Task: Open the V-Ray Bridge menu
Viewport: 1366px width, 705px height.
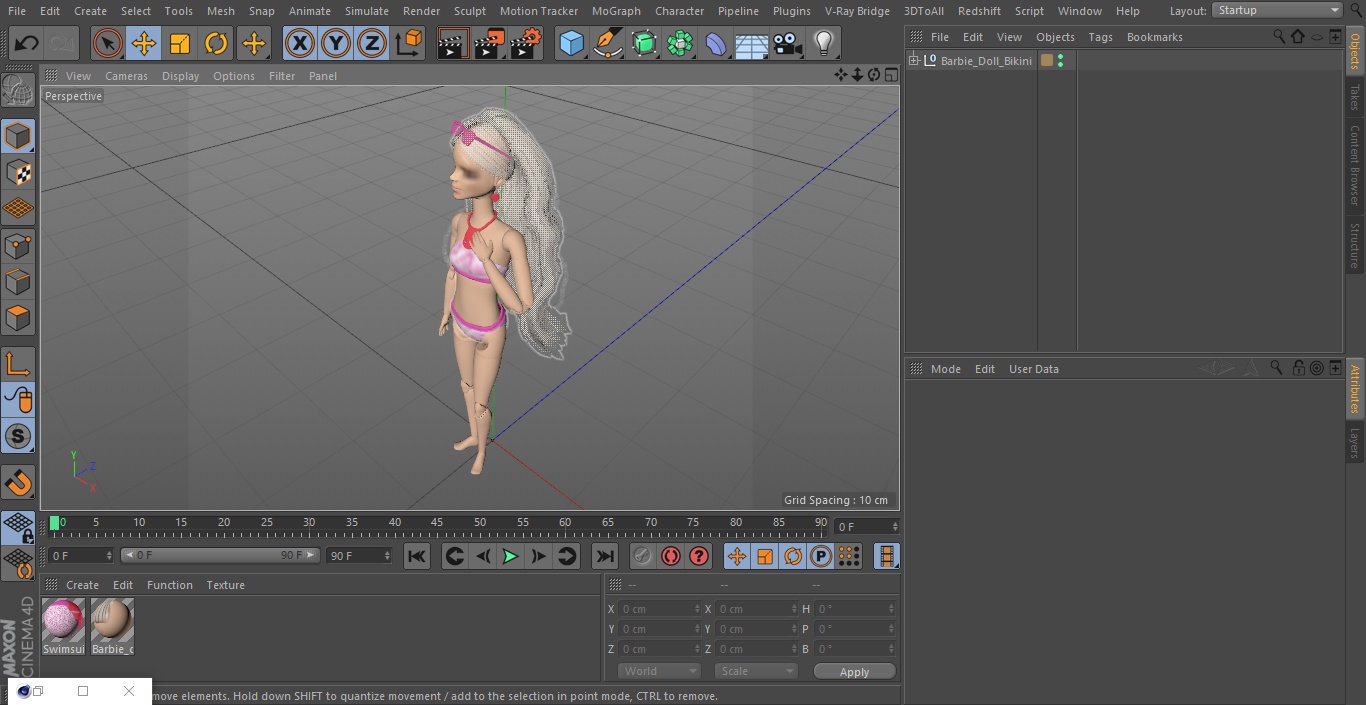Action: 857,11
